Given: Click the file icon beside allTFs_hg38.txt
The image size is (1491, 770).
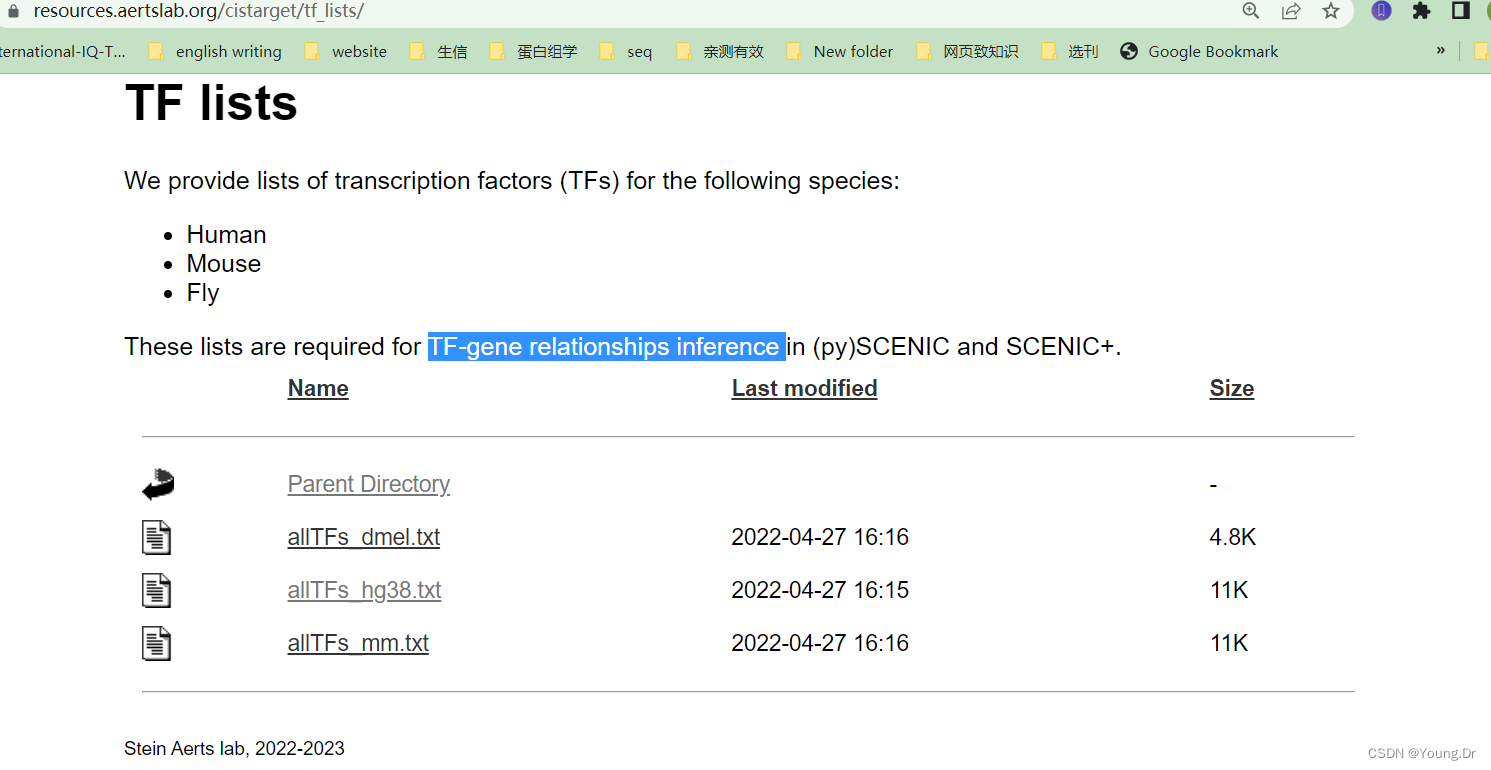Looking at the screenshot, I should tap(156, 590).
